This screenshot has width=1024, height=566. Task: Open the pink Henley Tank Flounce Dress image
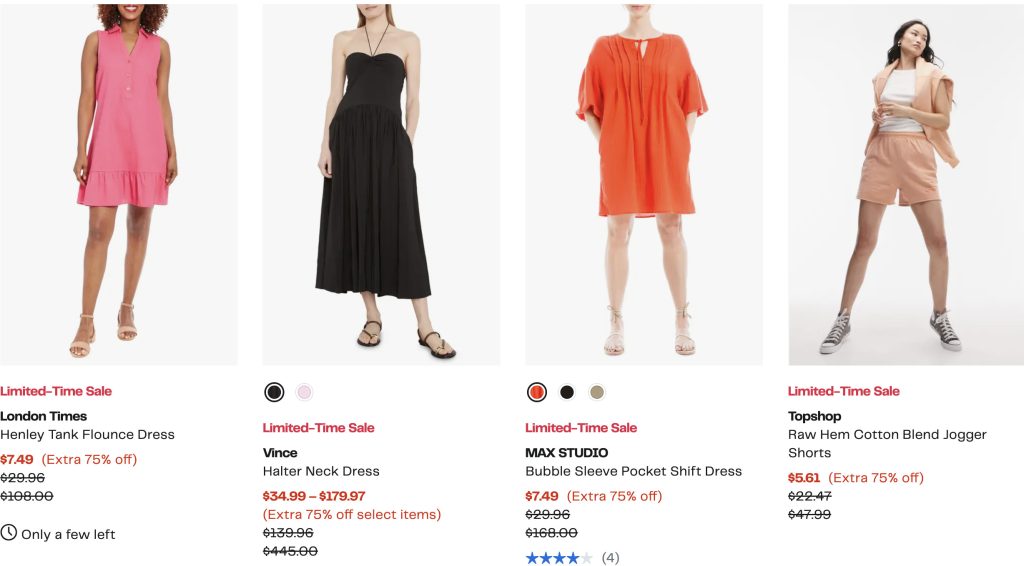[x=119, y=185]
